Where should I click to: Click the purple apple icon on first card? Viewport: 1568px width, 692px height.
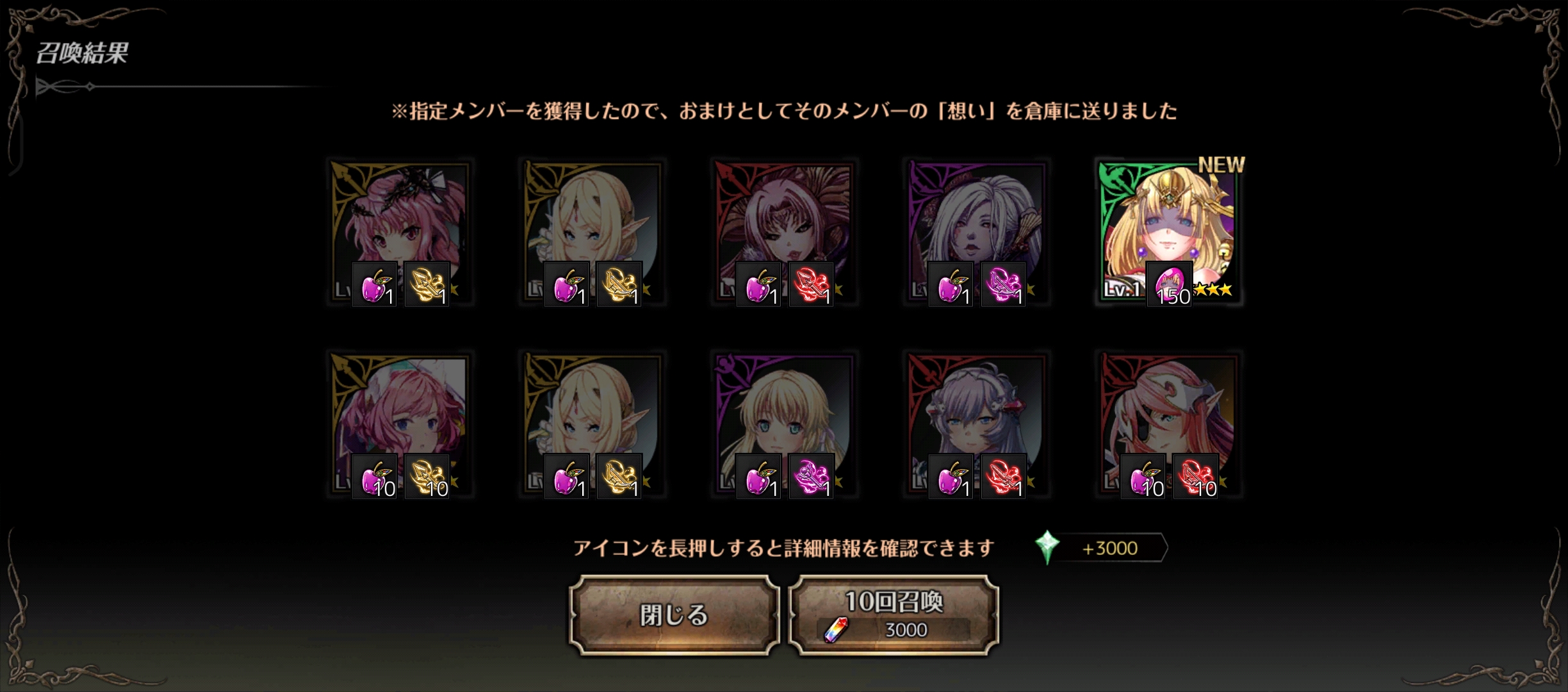click(x=375, y=284)
